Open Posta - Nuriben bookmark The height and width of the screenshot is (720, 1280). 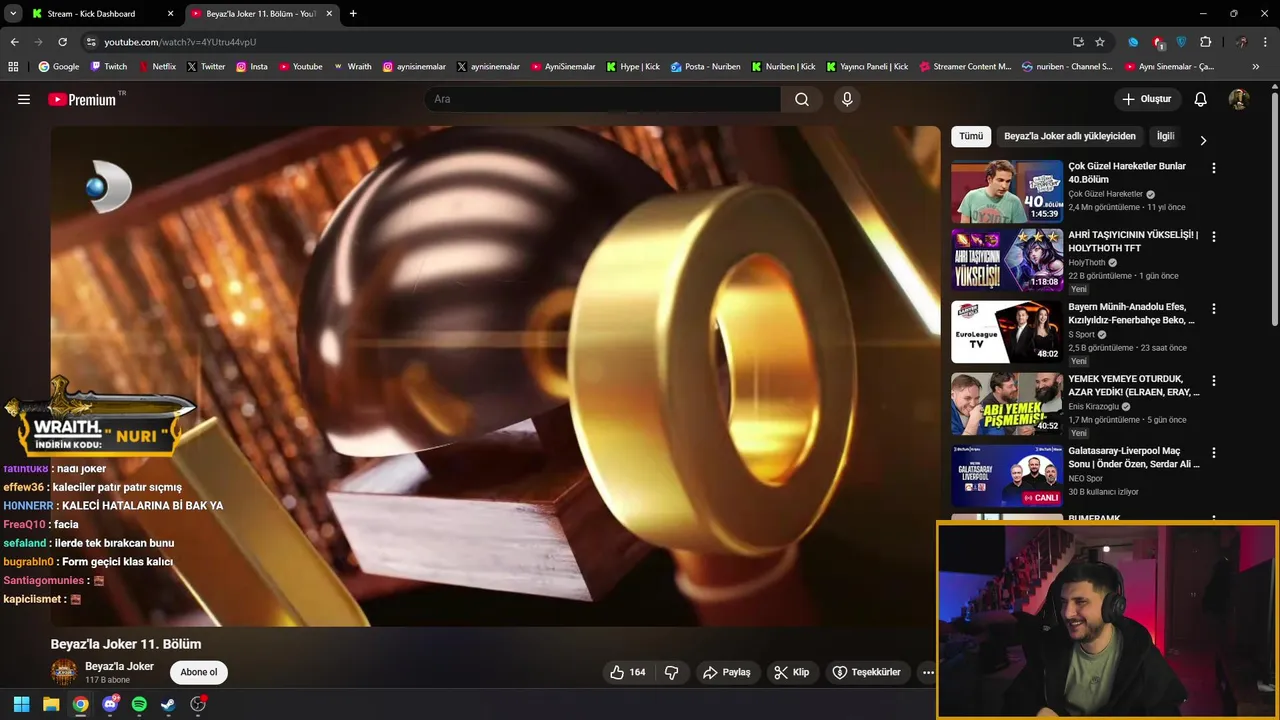point(706,67)
